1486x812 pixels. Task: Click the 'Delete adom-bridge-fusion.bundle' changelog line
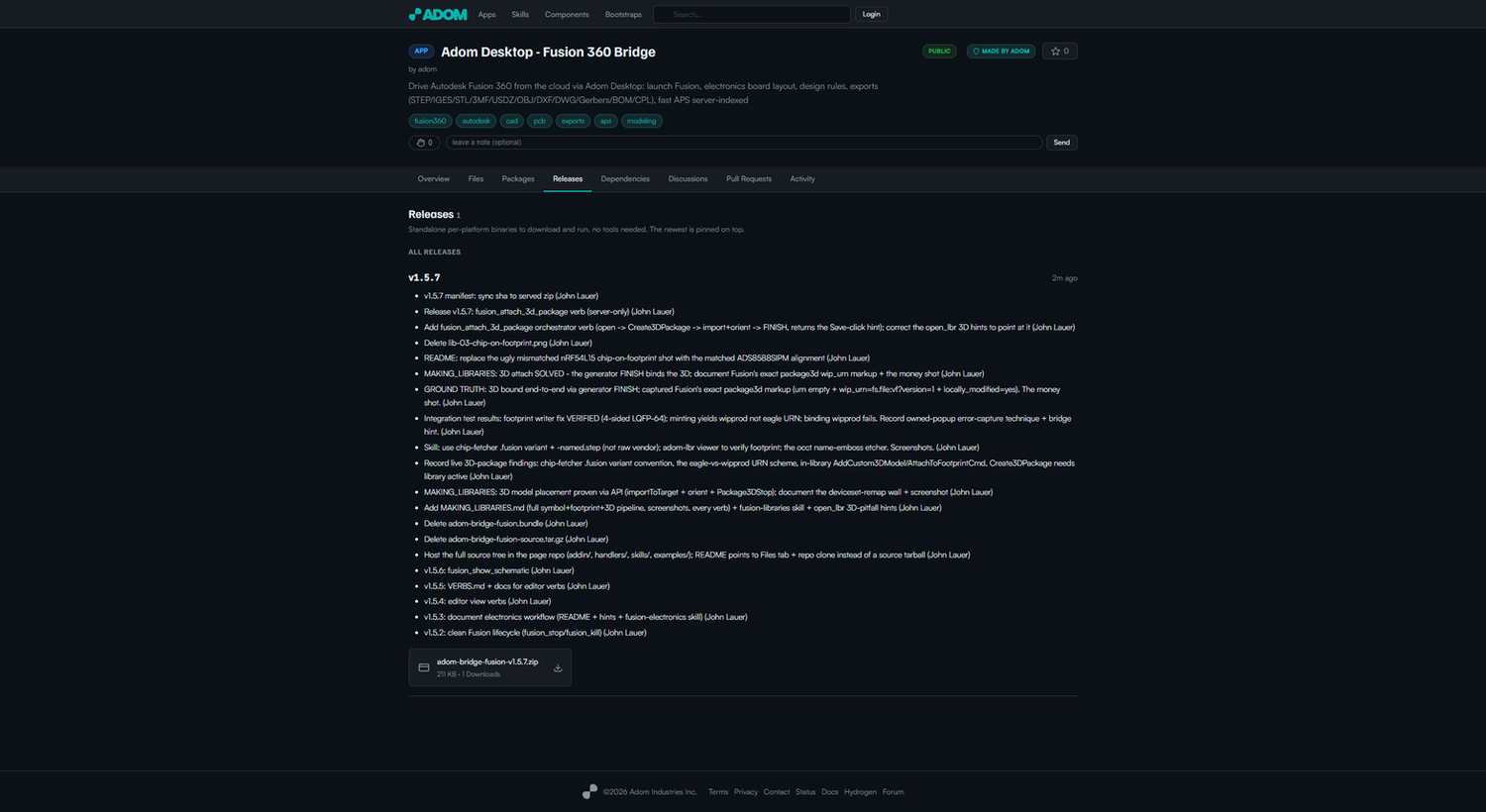(x=505, y=524)
